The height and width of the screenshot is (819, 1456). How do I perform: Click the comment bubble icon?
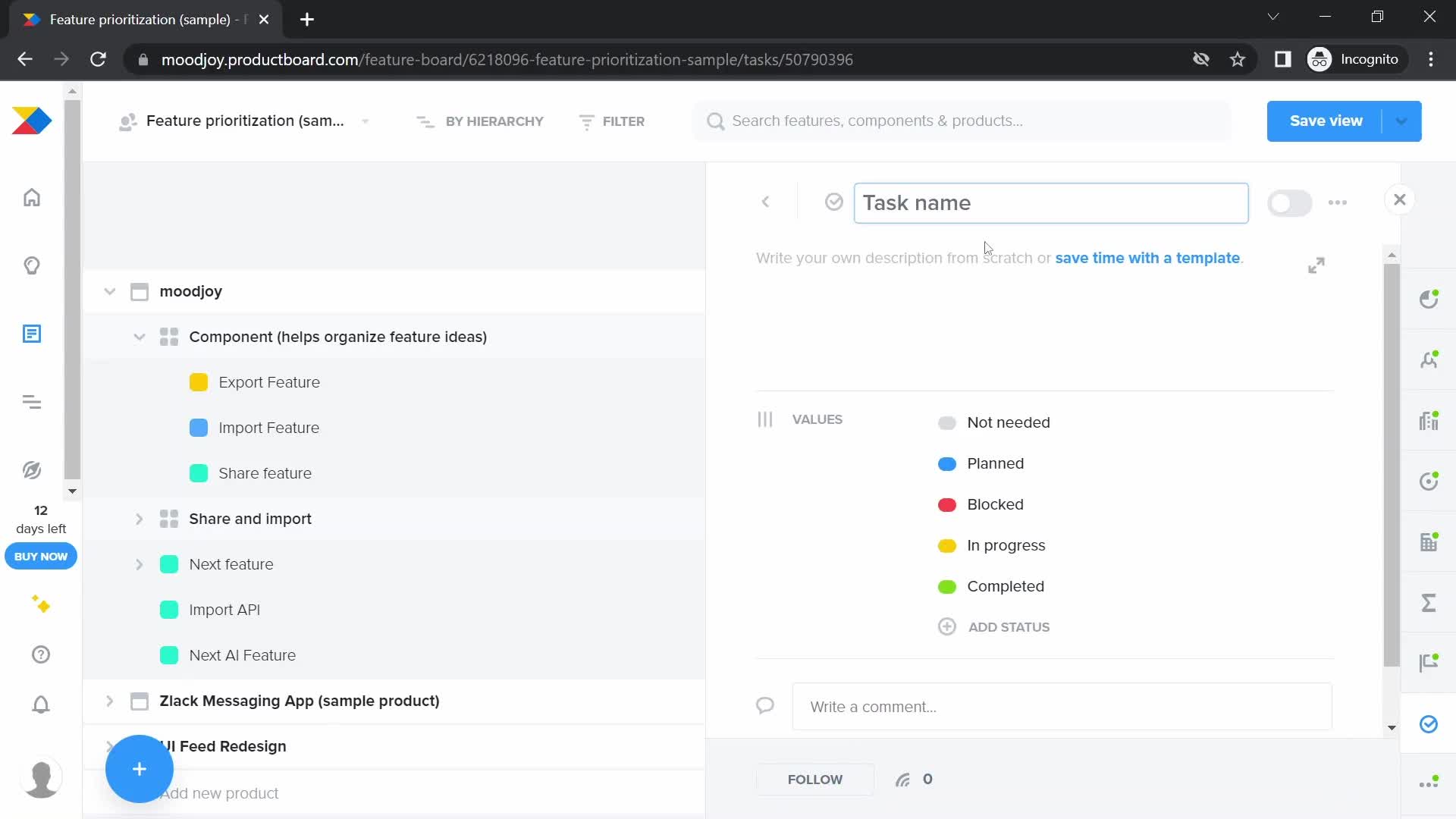pyautogui.click(x=765, y=706)
